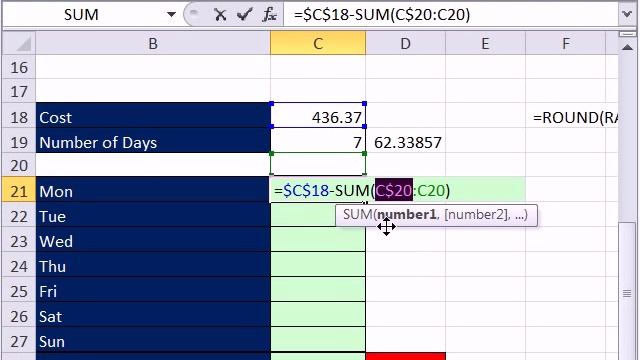Click the red cell below column D
The image size is (640, 360).
pyautogui.click(x=405, y=356)
